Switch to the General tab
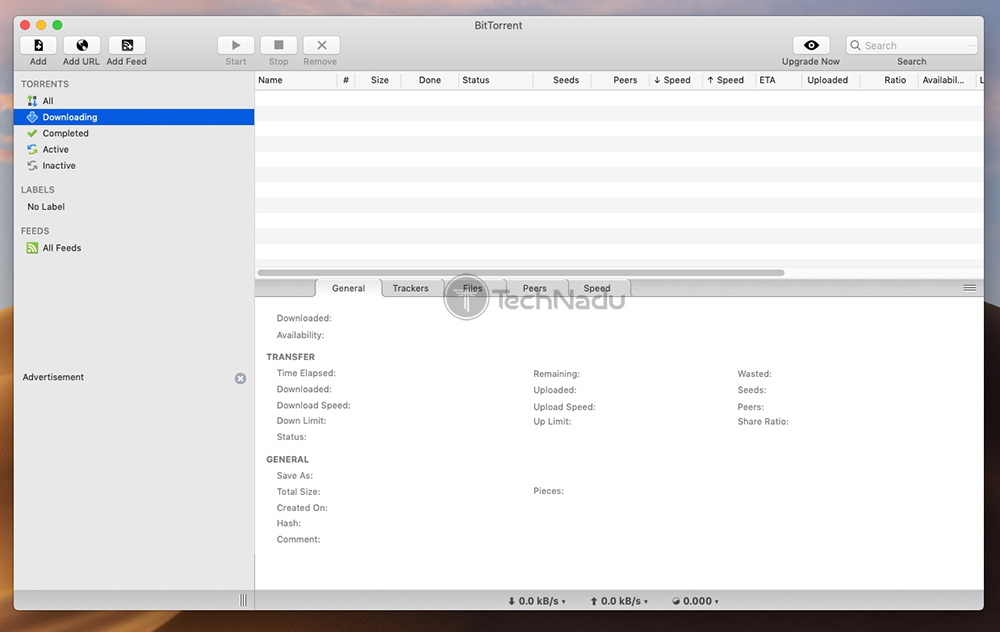This screenshot has height=632, width=1000. tap(348, 288)
